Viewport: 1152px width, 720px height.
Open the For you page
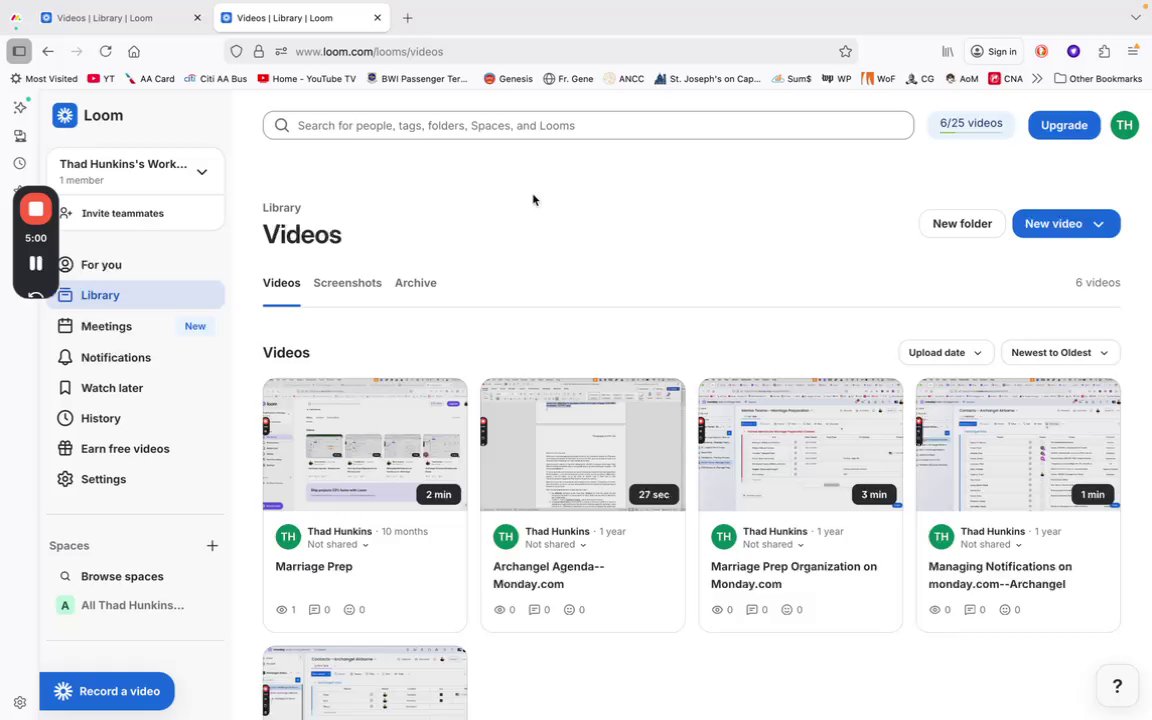point(136,264)
